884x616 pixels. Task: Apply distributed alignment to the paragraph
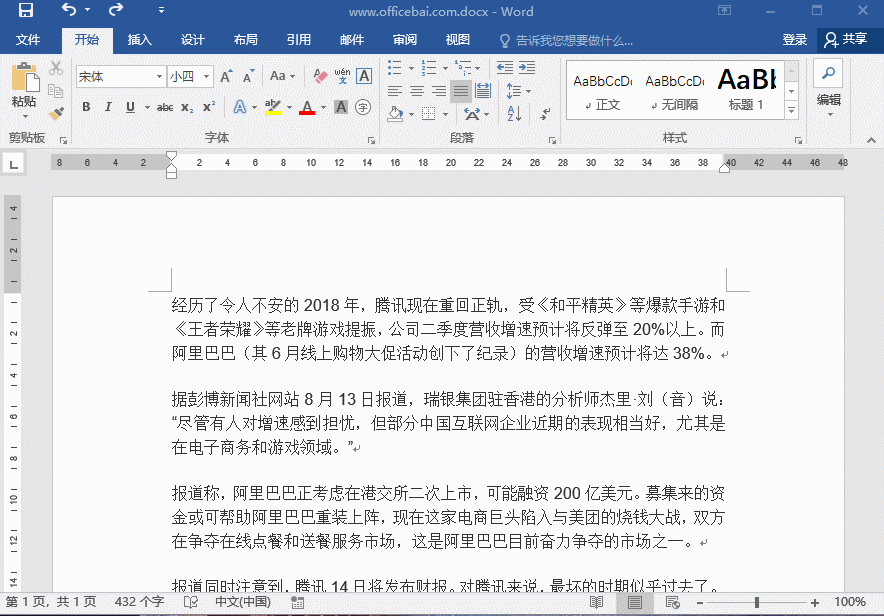[x=483, y=91]
